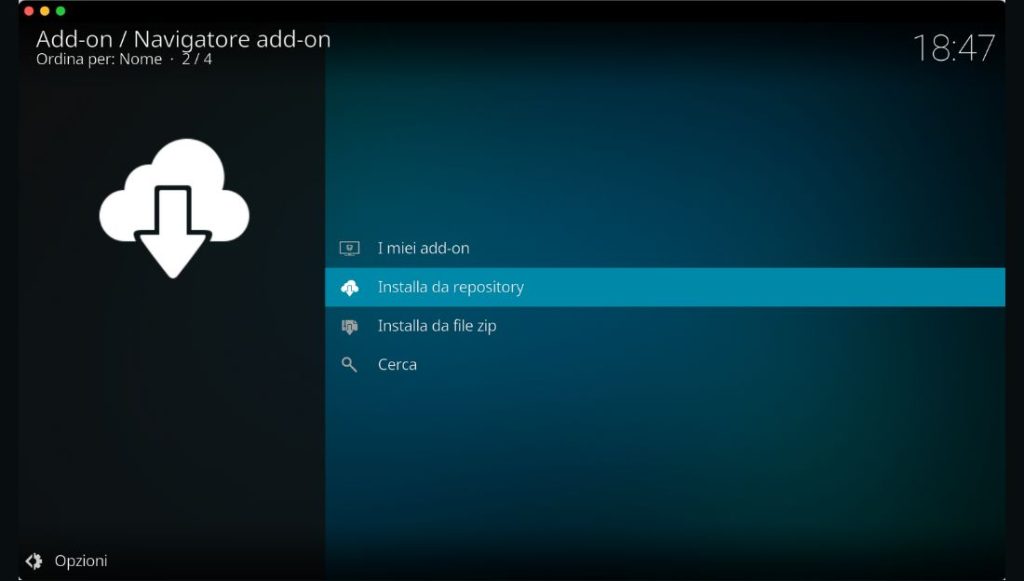Click the monitor icon beside I miei add-on
This screenshot has width=1024, height=581.
point(349,248)
